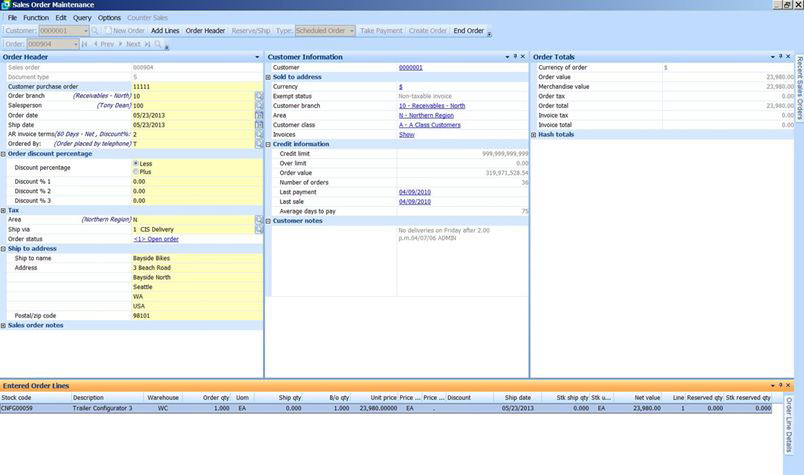Open the Type Scheduled Order dropdown

(x=352, y=31)
